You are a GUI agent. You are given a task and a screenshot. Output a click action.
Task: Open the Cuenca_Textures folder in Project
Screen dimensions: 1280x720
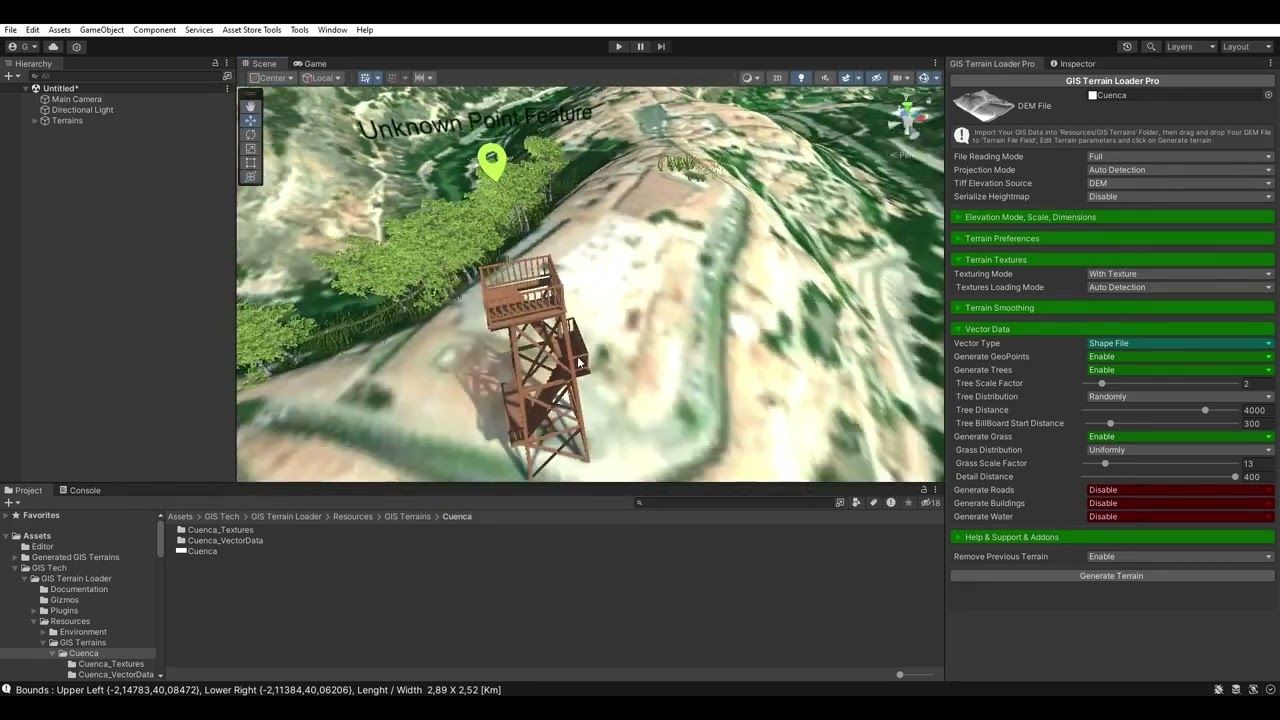pyautogui.click(x=214, y=530)
